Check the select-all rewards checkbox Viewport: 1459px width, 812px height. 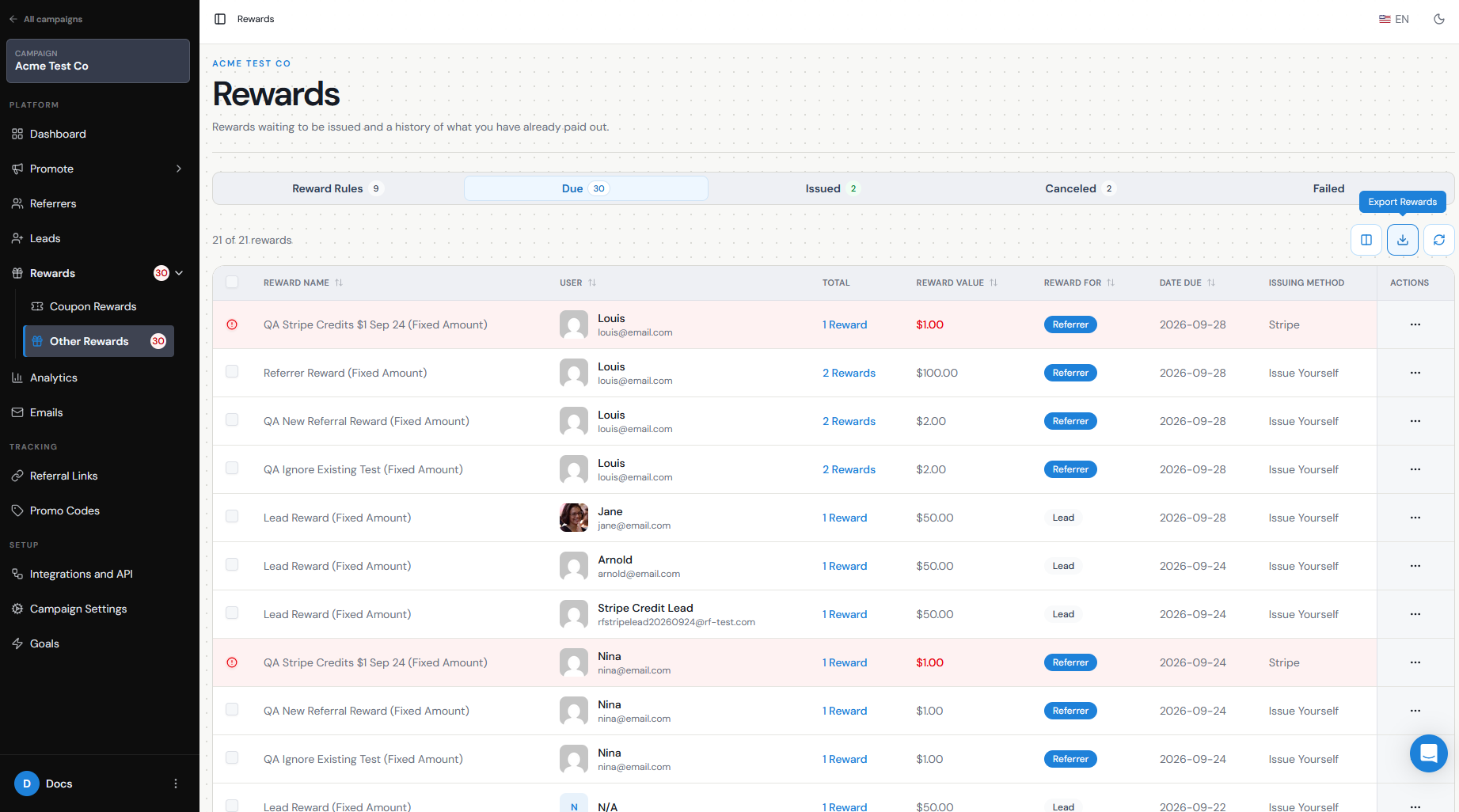232,283
